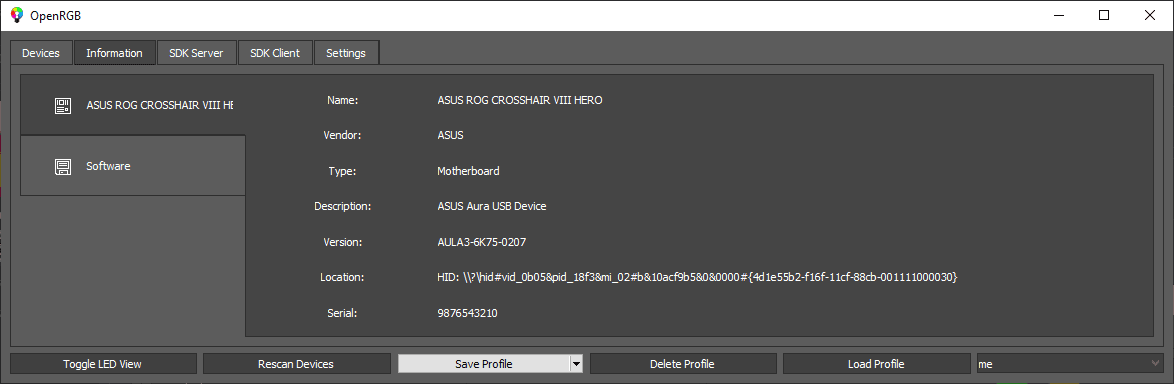This screenshot has width=1174, height=384.
Task: Select the Software sidebar entry label
Action: [109, 166]
